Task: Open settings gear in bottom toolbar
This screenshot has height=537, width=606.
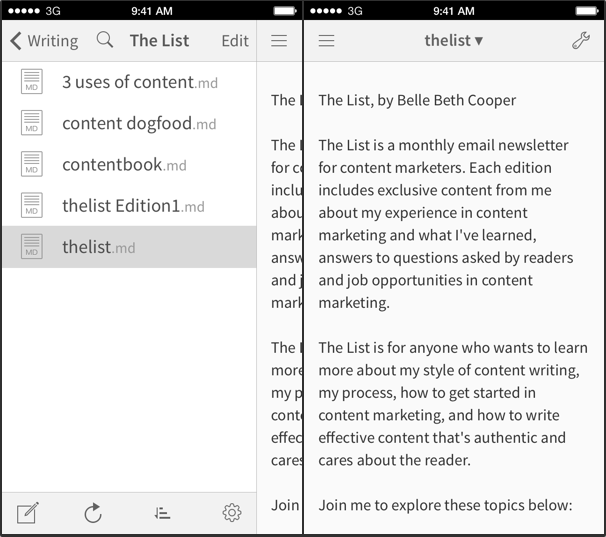Action: click(232, 513)
